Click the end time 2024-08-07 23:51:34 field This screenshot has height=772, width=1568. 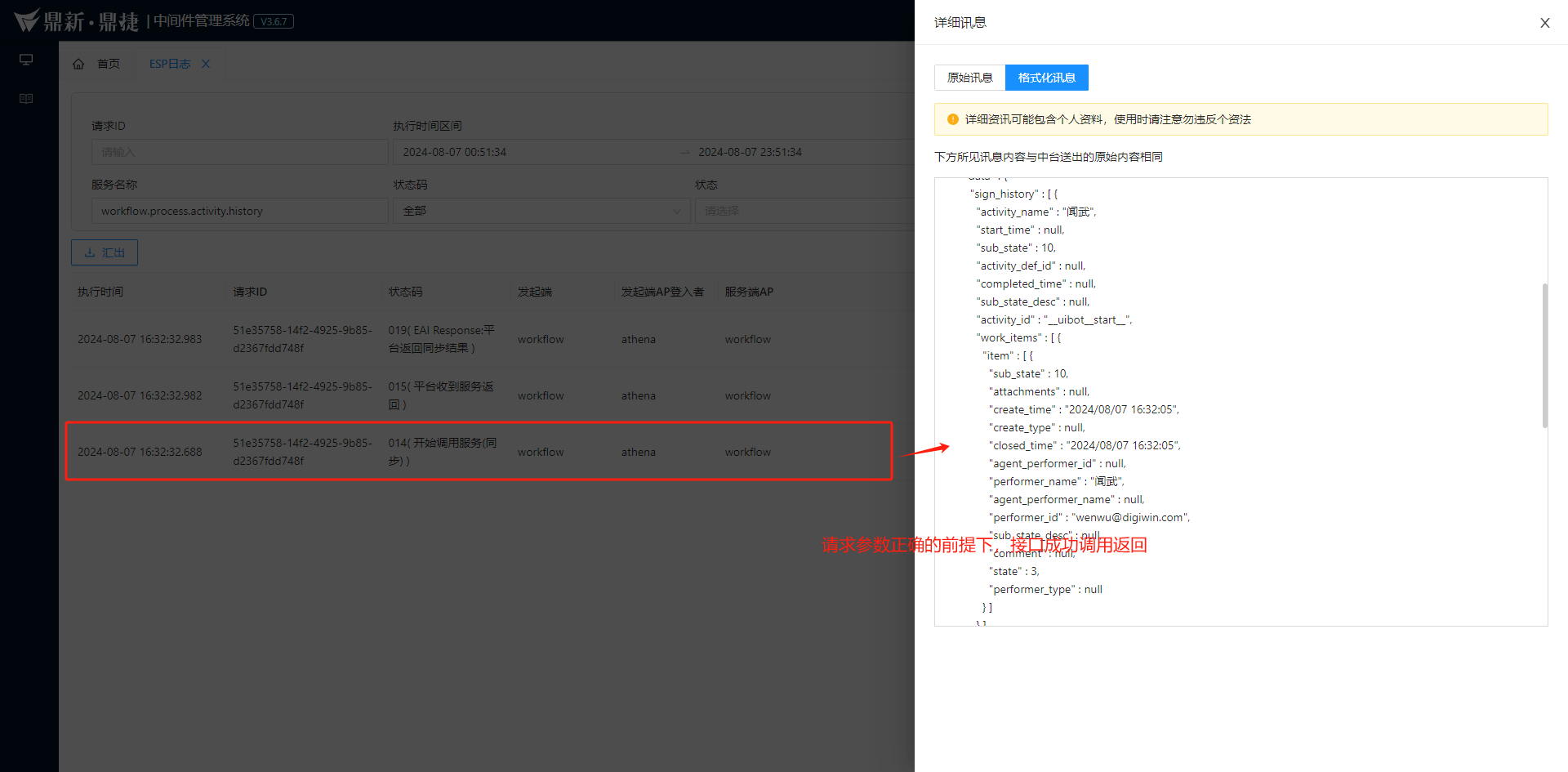[x=750, y=152]
